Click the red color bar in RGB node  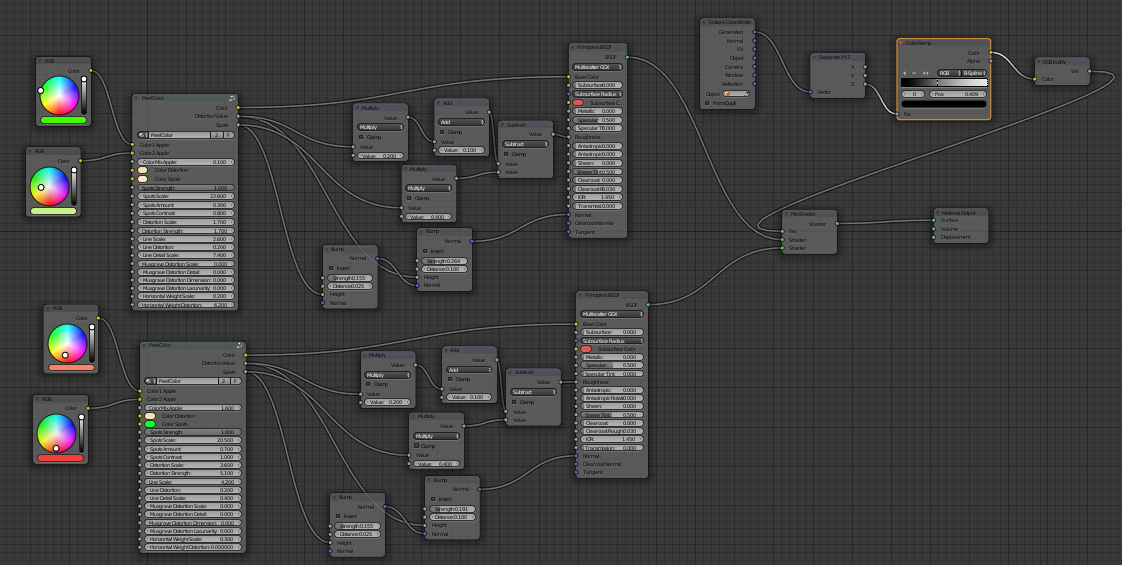(x=61, y=458)
